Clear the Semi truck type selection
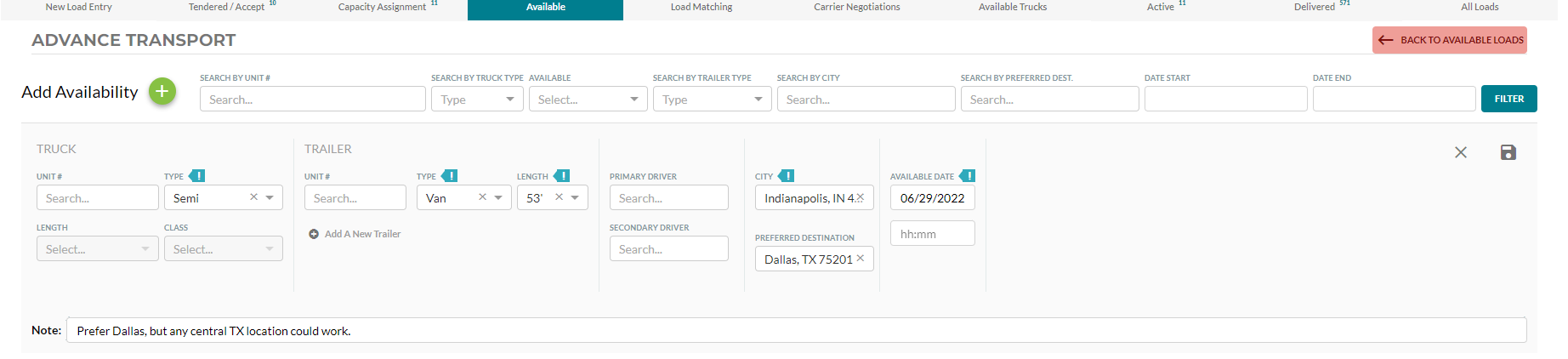Image resolution: width=1568 pixels, height=359 pixels. point(253,197)
